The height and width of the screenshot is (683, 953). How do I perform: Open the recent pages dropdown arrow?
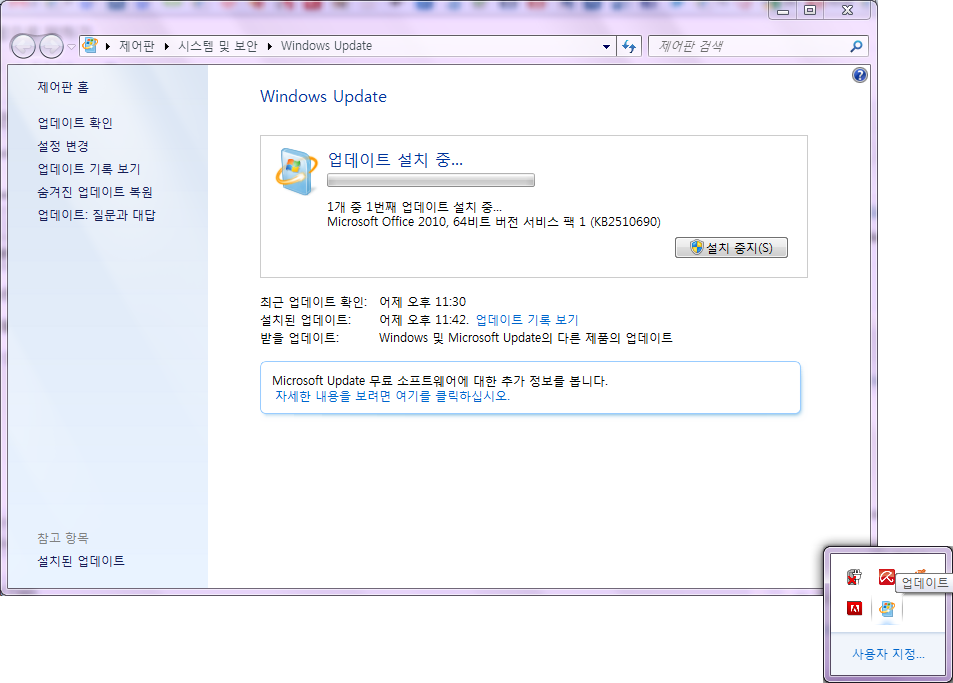[x=71, y=47]
